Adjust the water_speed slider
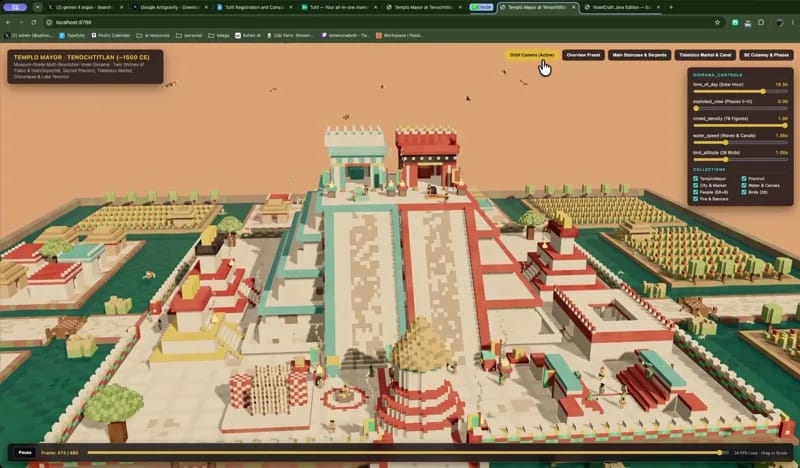The height and width of the screenshot is (468, 800). pyautogui.click(x=740, y=142)
